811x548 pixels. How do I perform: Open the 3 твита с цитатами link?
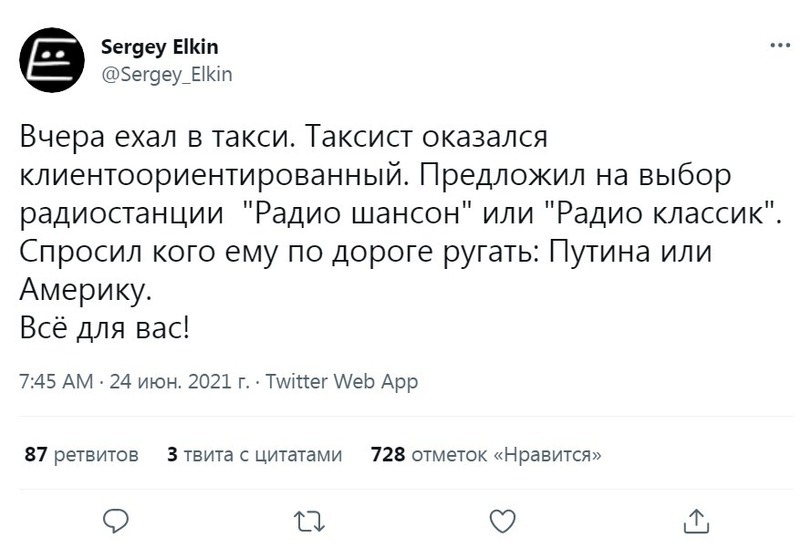[x=255, y=455]
